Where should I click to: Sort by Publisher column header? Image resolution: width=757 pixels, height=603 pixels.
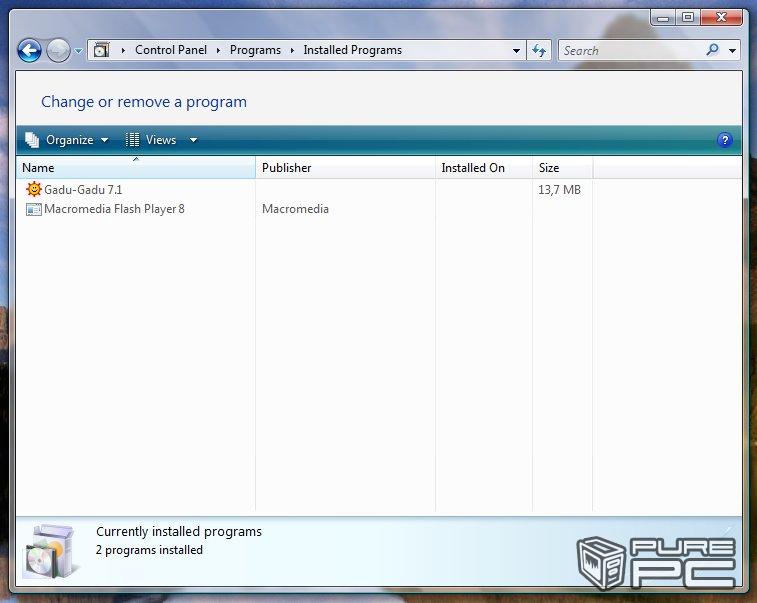click(x=345, y=168)
